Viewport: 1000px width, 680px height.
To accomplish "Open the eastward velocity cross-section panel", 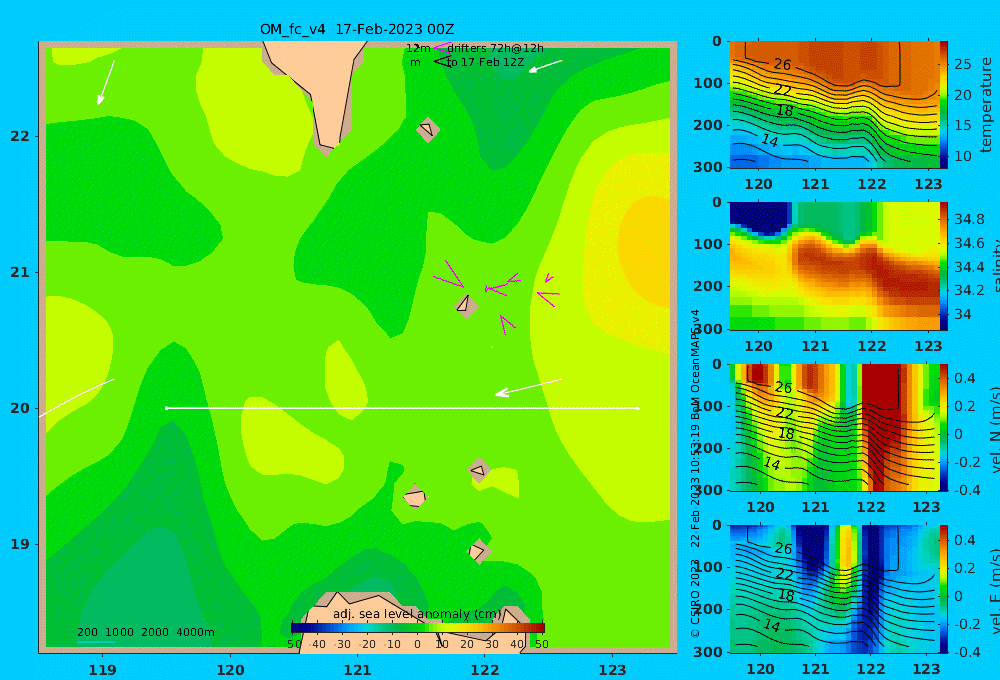I will point(834,589).
